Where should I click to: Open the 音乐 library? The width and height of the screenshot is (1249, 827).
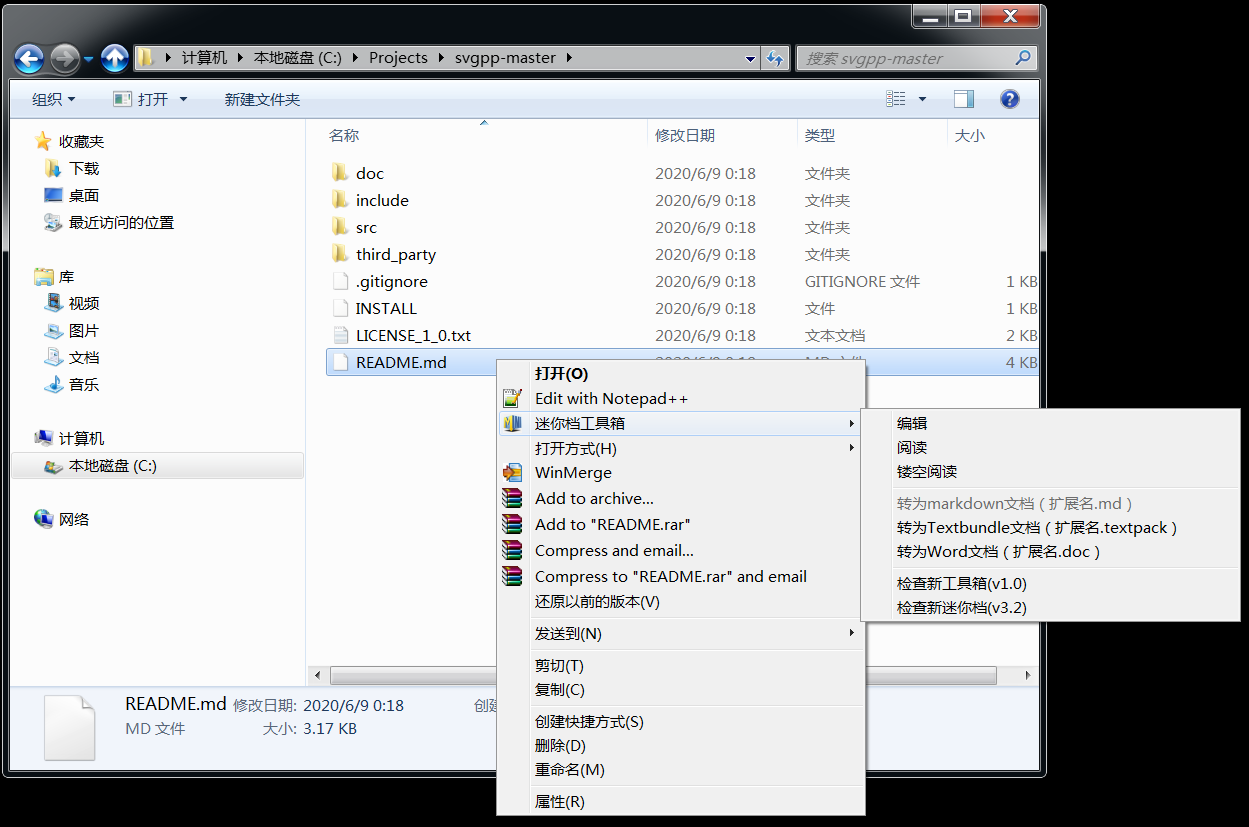click(84, 384)
